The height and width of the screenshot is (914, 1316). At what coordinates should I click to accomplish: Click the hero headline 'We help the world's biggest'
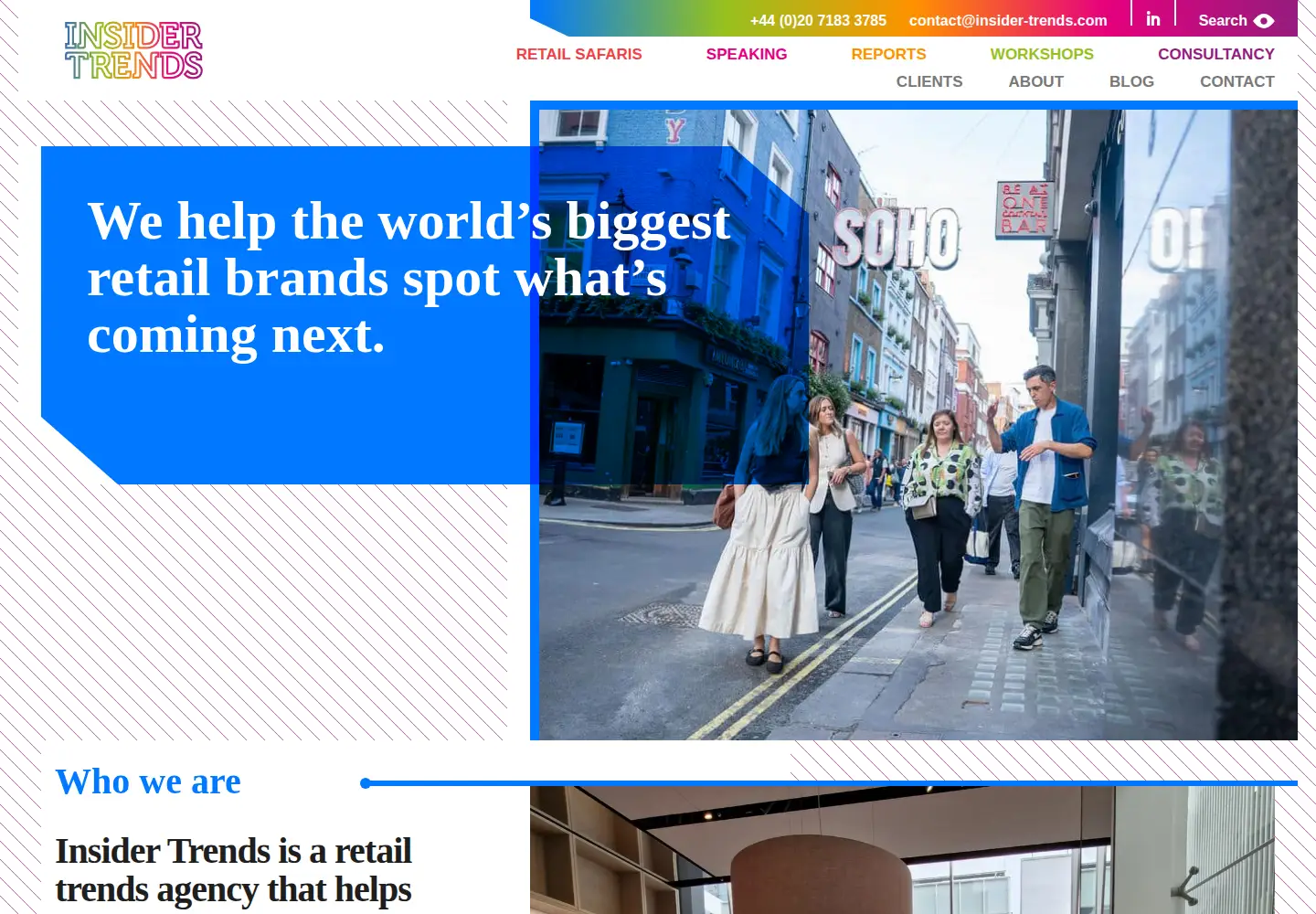pyautogui.click(x=409, y=222)
